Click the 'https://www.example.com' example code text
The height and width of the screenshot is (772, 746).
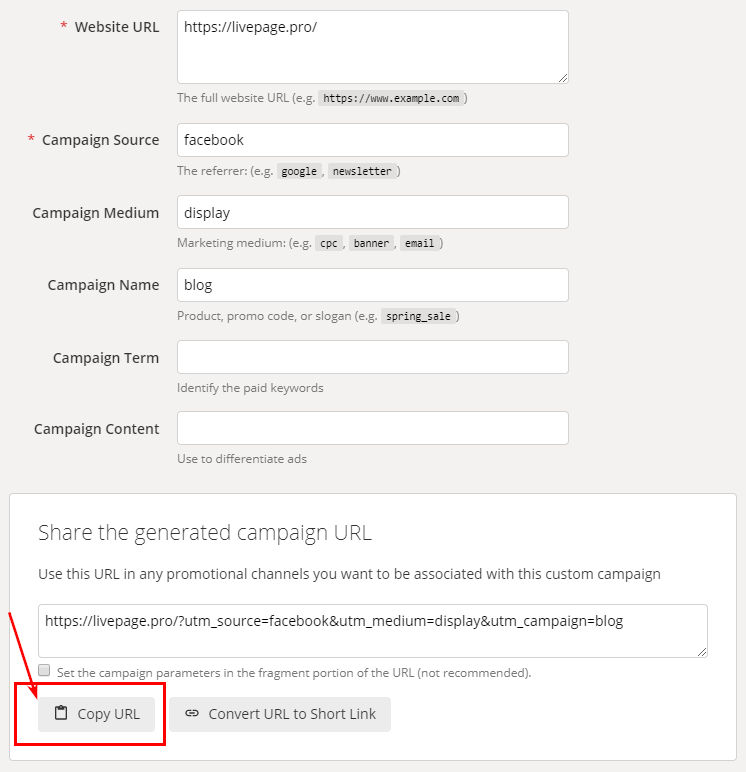(392, 99)
